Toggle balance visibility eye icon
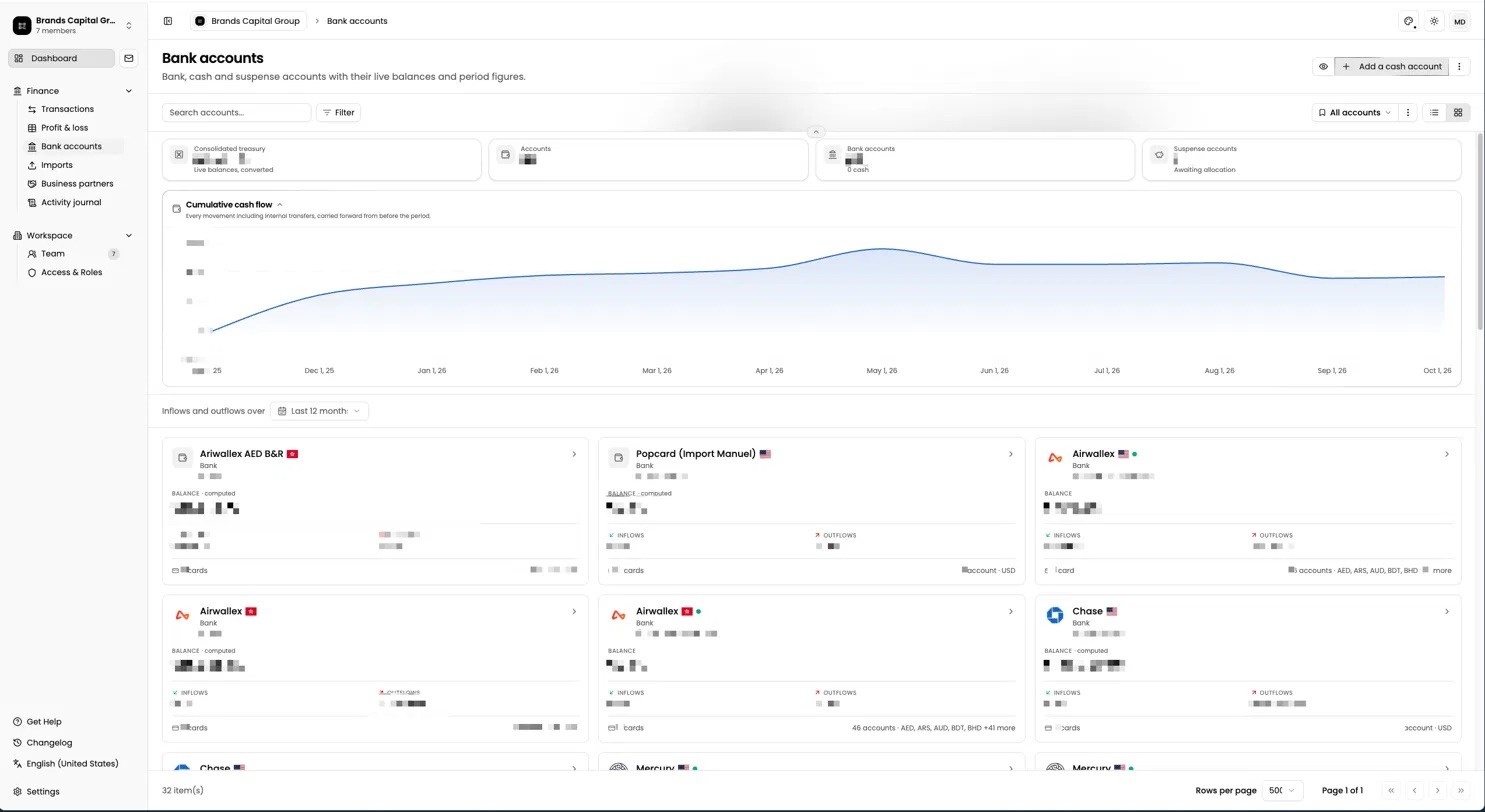The height and width of the screenshot is (812, 1485). (x=1323, y=67)
